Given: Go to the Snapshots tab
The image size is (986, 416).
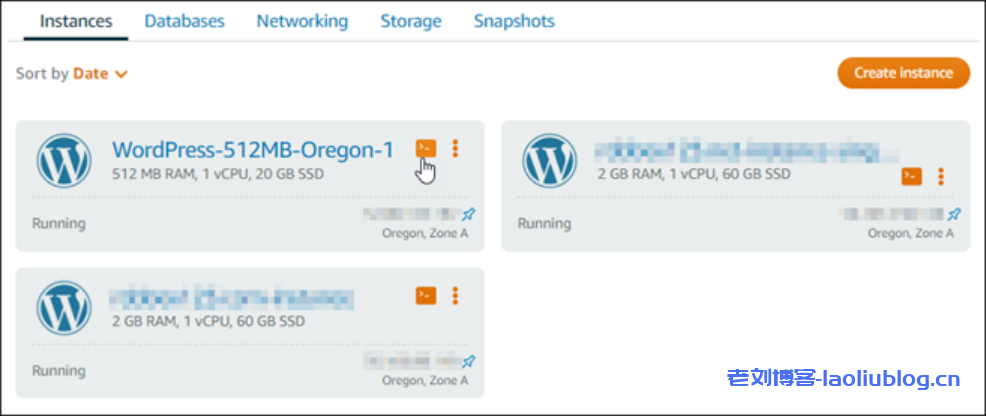Looking at the screenshot, I should coord(514,21).
